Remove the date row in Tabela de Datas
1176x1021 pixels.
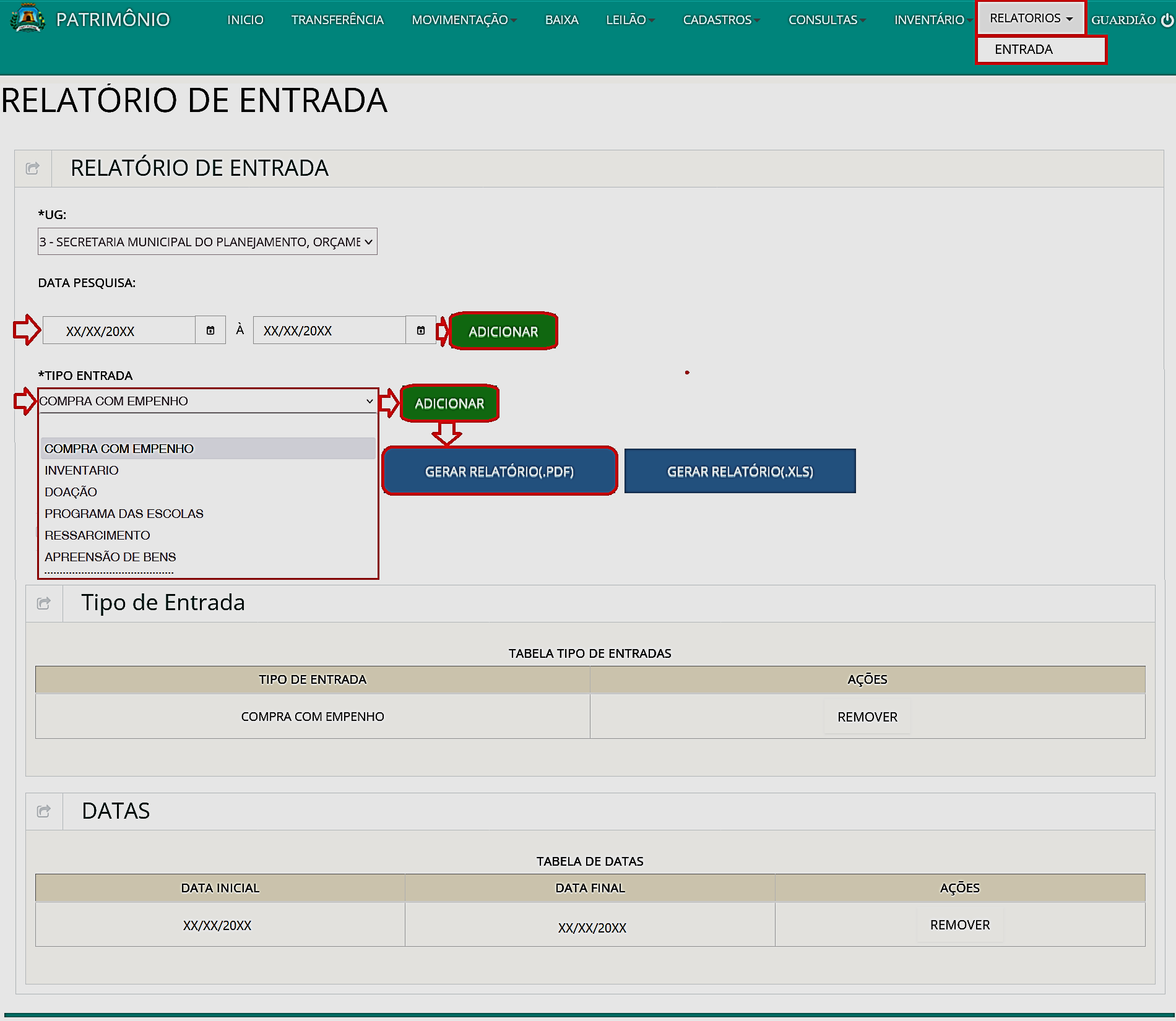pos(960,924)
